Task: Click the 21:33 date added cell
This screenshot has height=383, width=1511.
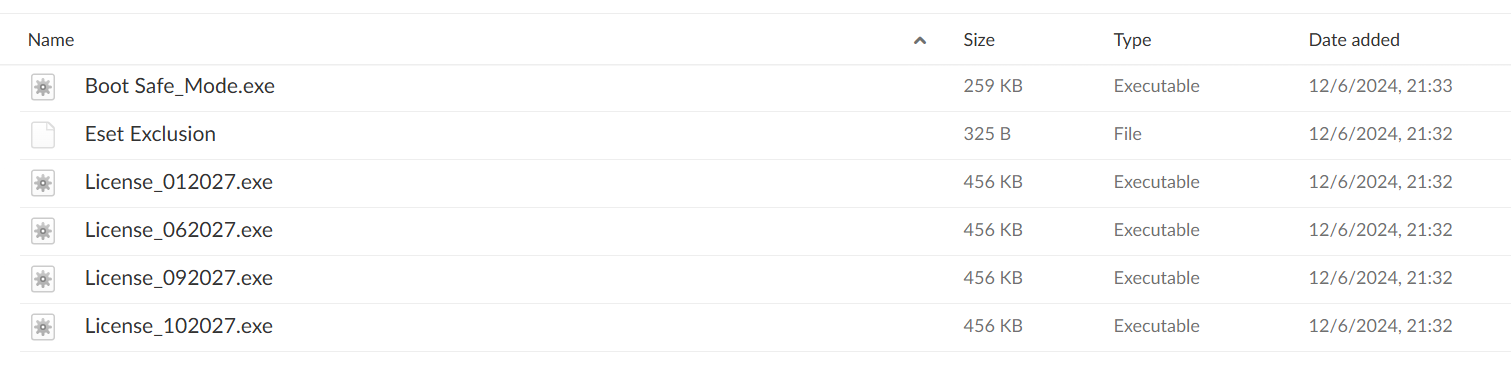Action: (1380, 86)
